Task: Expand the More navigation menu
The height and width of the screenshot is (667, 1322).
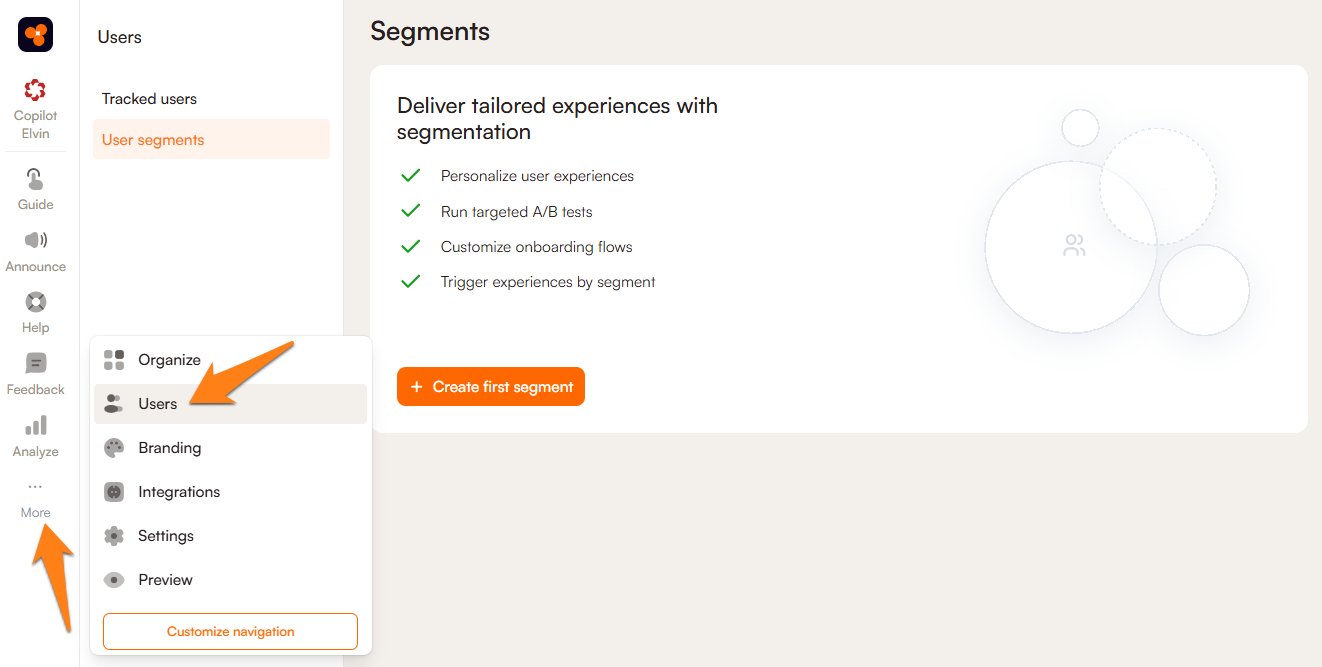Action: click(35, 498)
